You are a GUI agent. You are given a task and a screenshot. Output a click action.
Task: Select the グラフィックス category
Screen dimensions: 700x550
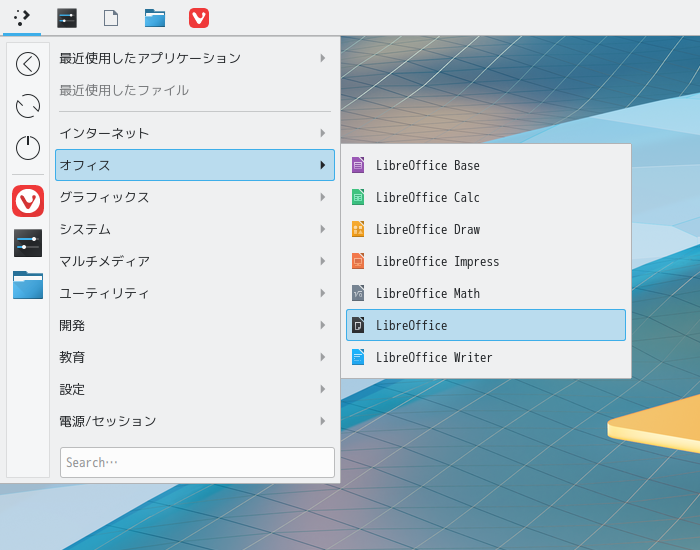[195, 197]
